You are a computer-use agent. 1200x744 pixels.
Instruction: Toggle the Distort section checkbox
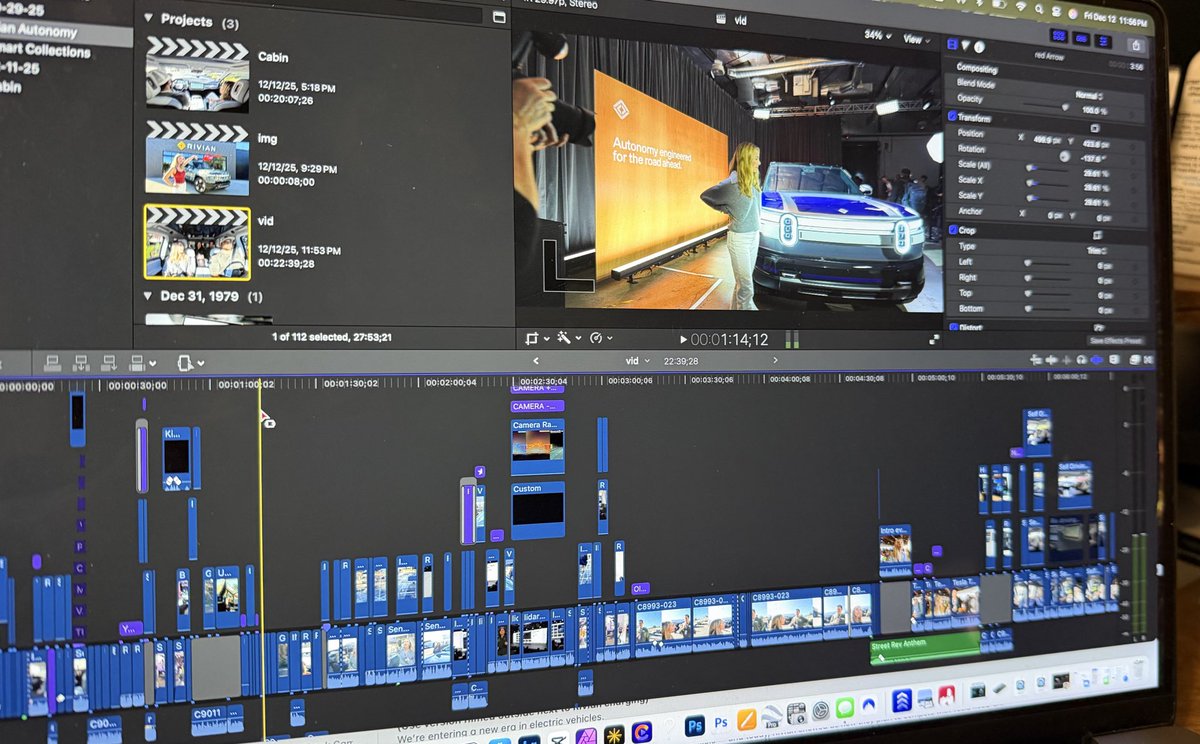coord(953,327)
